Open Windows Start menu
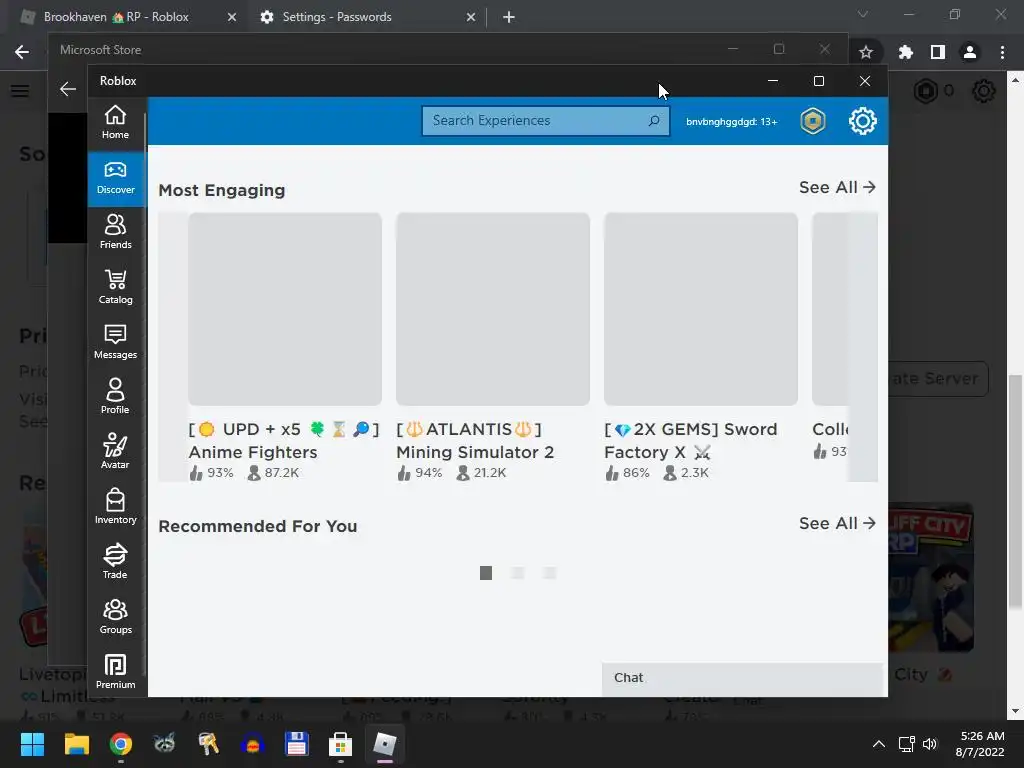 [x=32, y=744]
